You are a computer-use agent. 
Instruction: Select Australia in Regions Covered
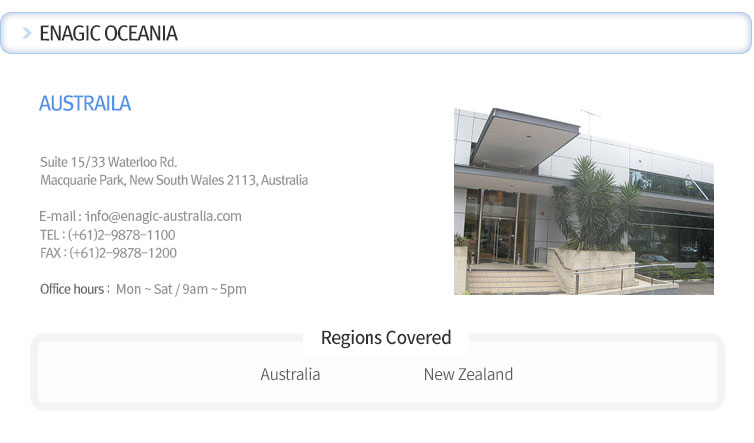pyautogui.click(x=290, y=374)
